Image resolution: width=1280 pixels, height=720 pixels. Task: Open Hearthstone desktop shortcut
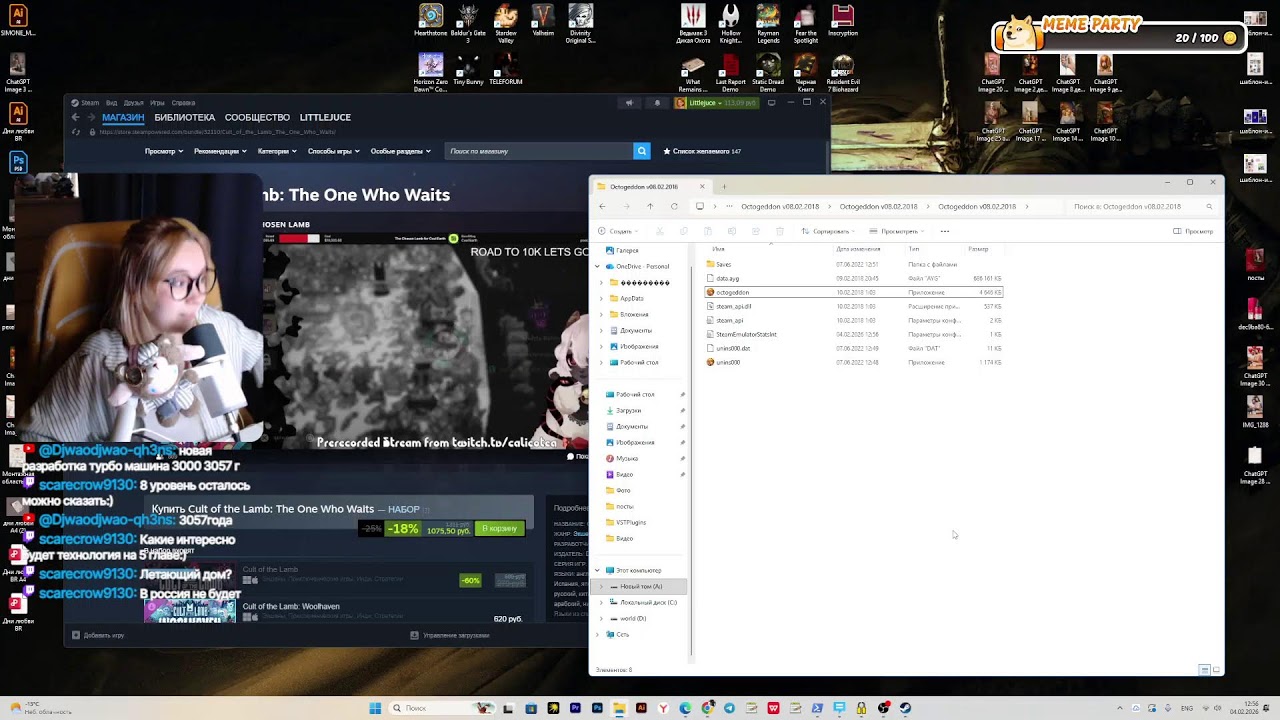[x=431, y=21]
